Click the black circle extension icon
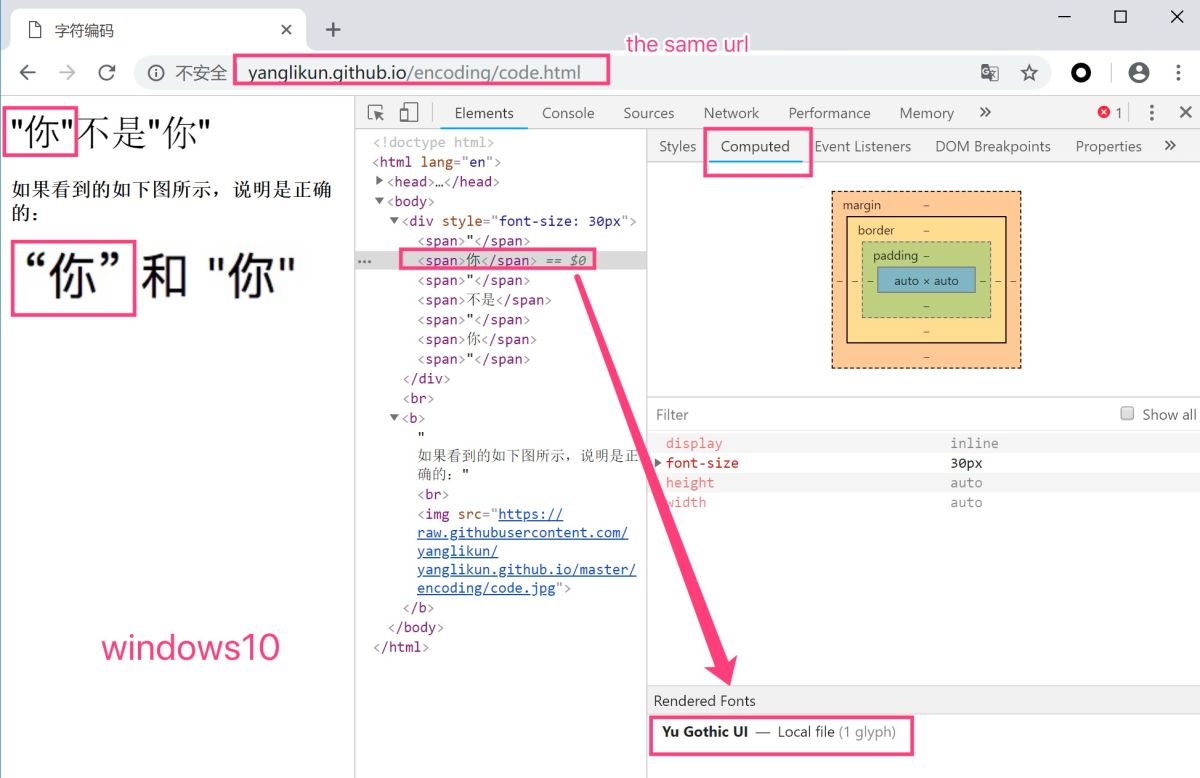The height and width of the screenshot is (778, 1200). click(1081, 73)
